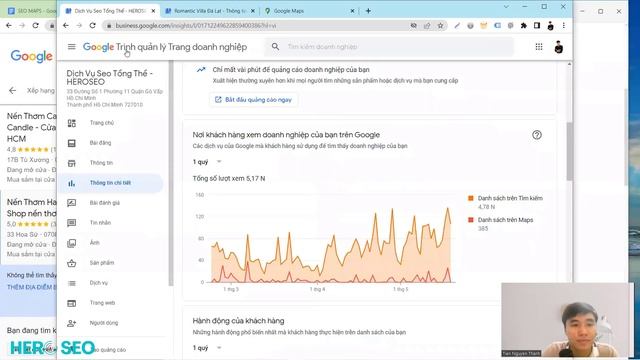This screenshot has height=360, width=640.
Task: Open Chrome's three-dot menu
Action: [x=564, y=25]
